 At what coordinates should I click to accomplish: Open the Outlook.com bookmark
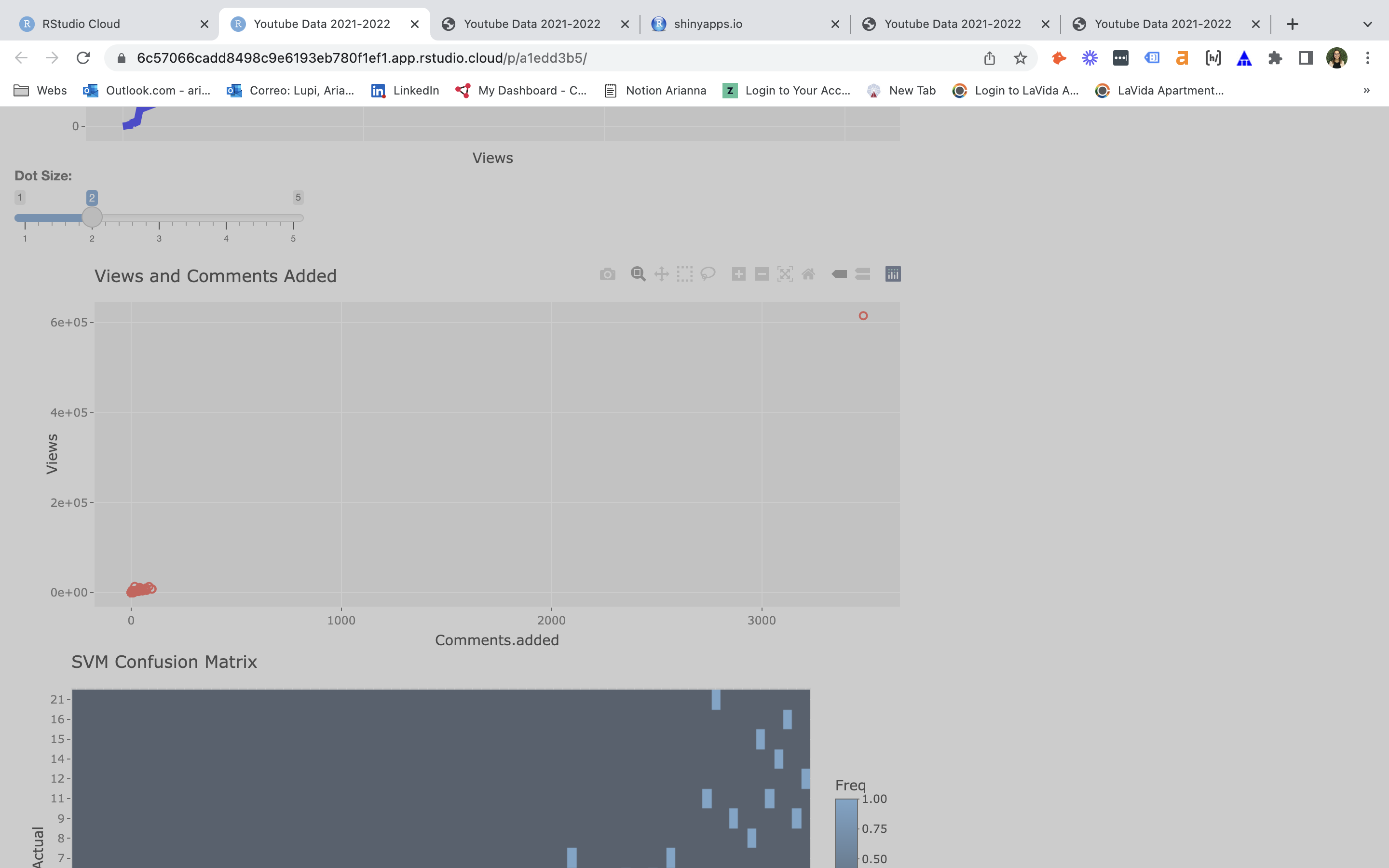pyautogui.click(x=147, y=90)
